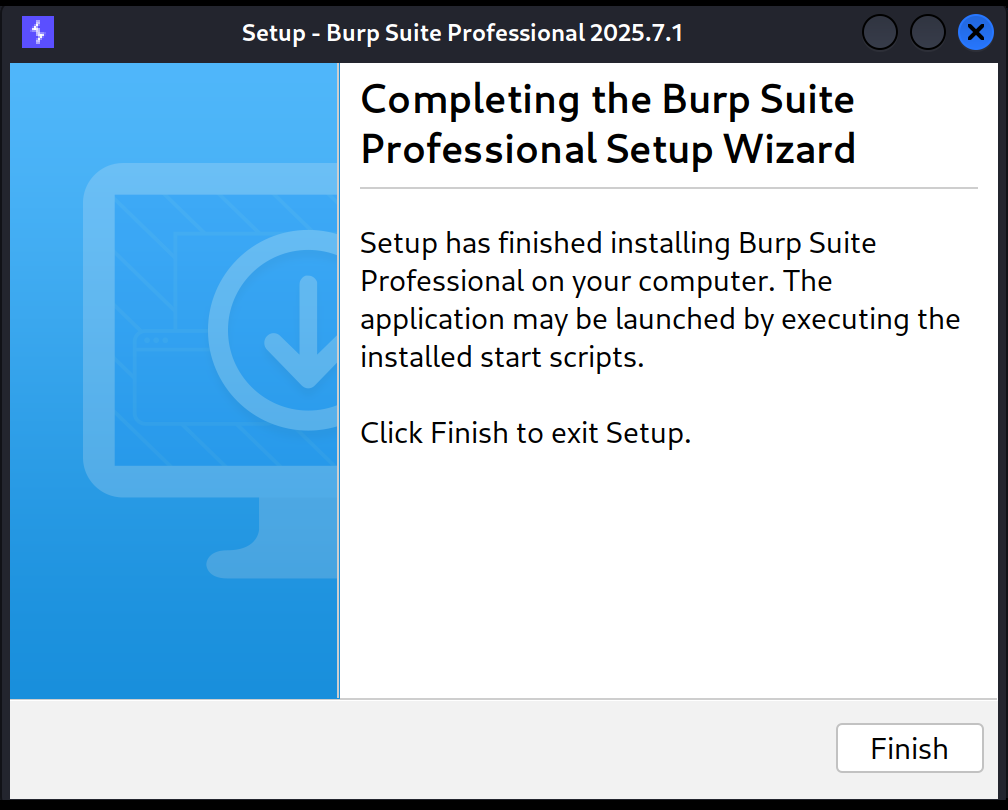This screenshot has height=810, width=1008.
Task: Click the "Professional Setup Wizard" heading line
Action: coord(607,149)
